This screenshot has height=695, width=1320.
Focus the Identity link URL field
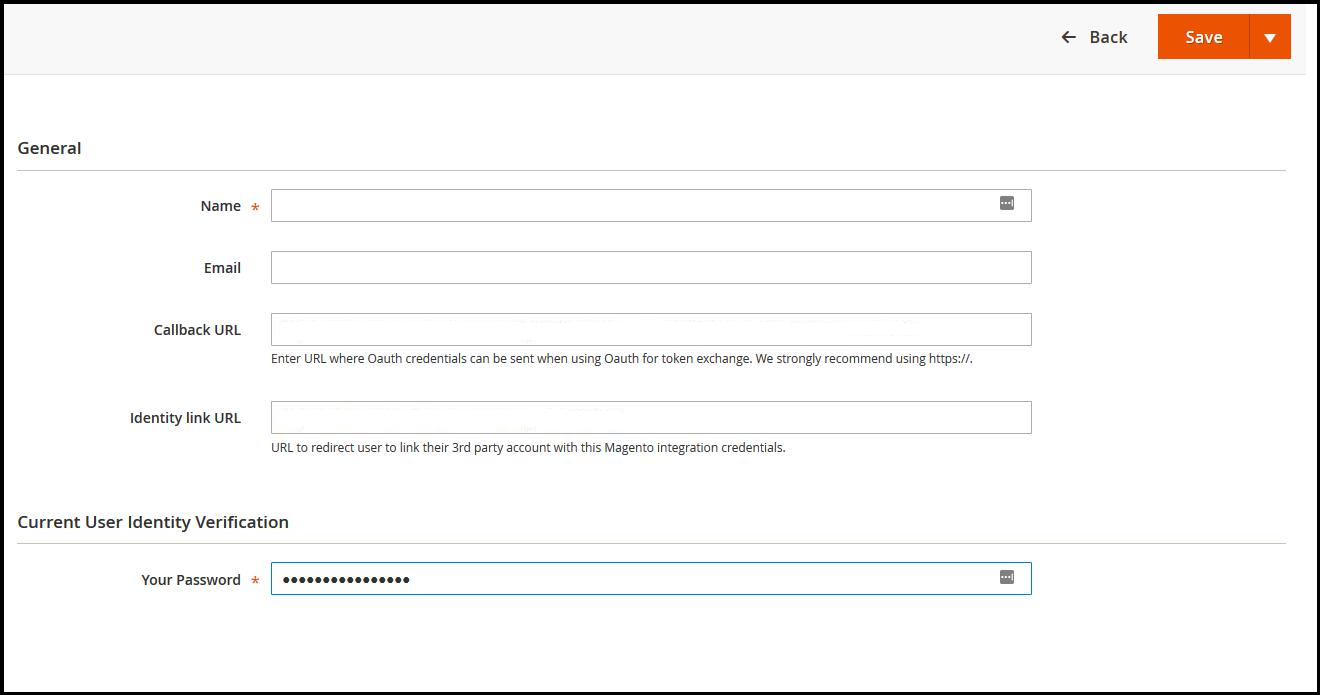(650, 418)
